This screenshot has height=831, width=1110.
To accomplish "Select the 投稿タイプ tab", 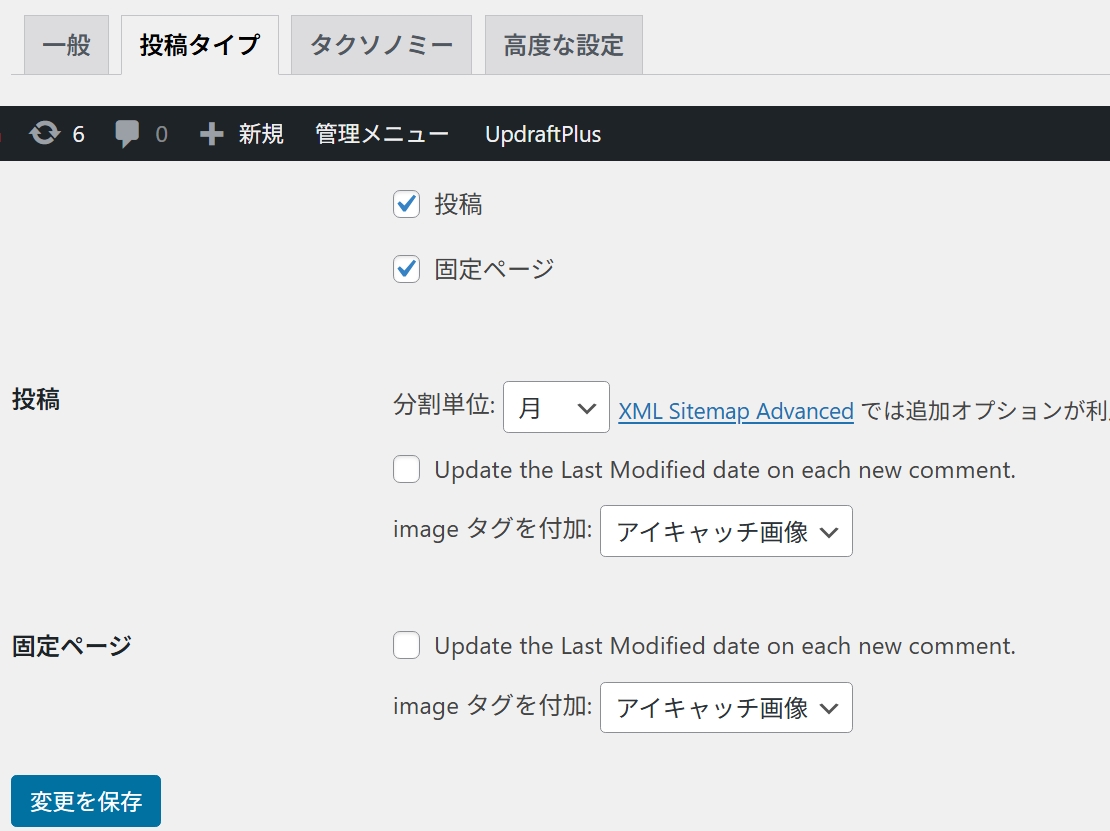I will coord(198,44).
